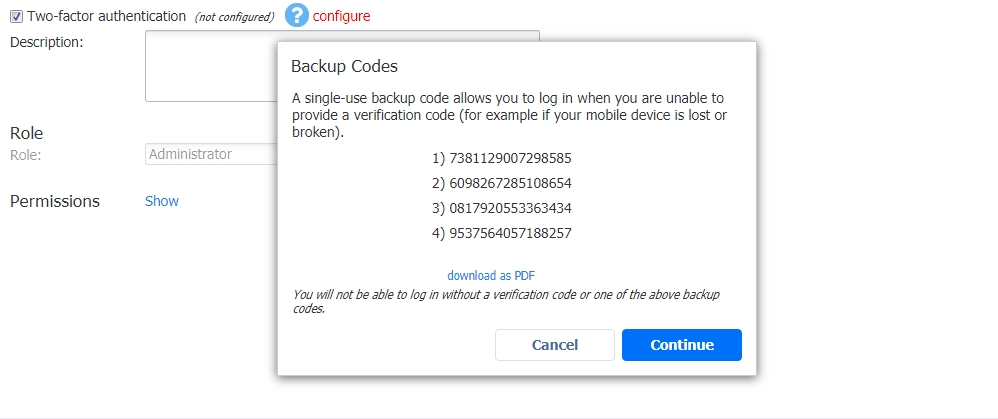Click the Description: field label
Viewport: 998px width, 419px height.
coord(46,43)
